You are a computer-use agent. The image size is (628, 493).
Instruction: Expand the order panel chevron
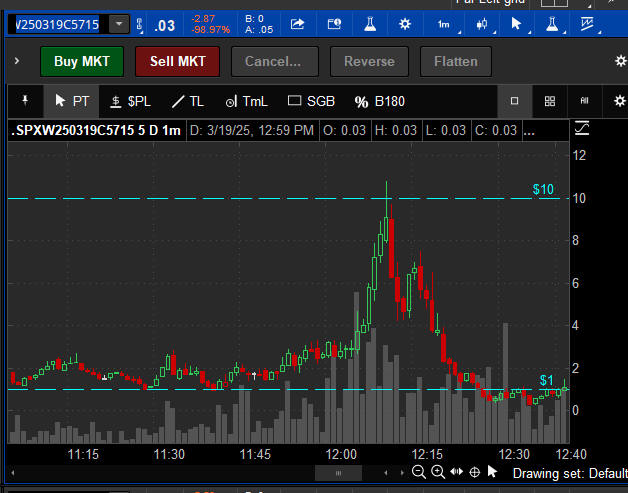coord(17,61)
